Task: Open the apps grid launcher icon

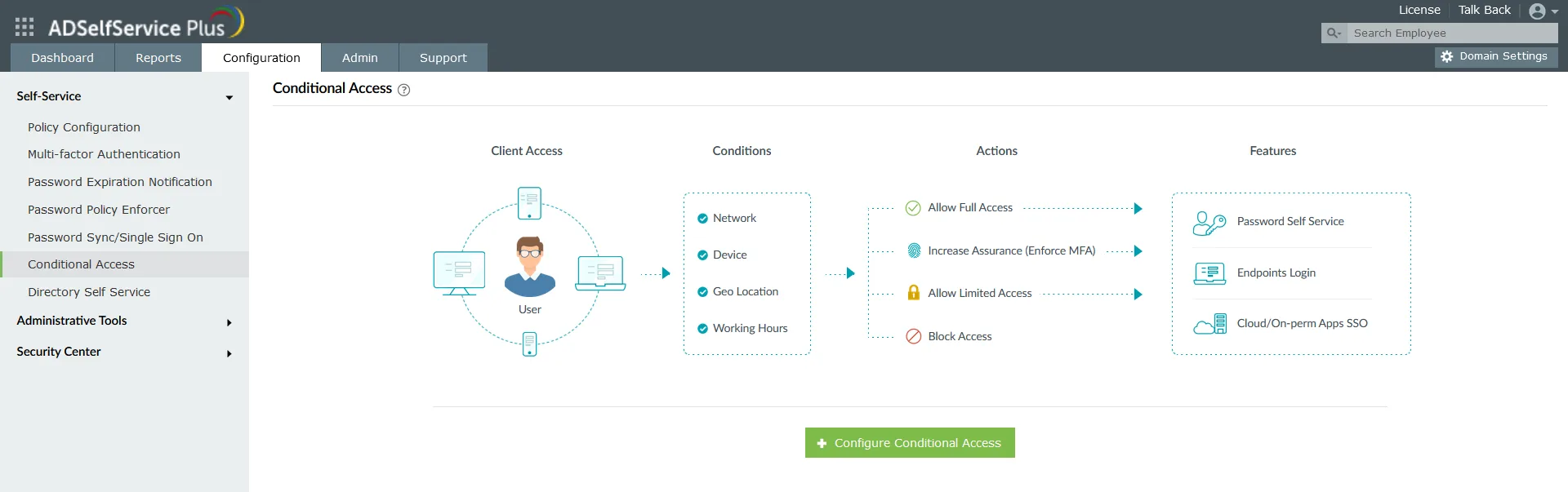Action: (x=24, y=27)
